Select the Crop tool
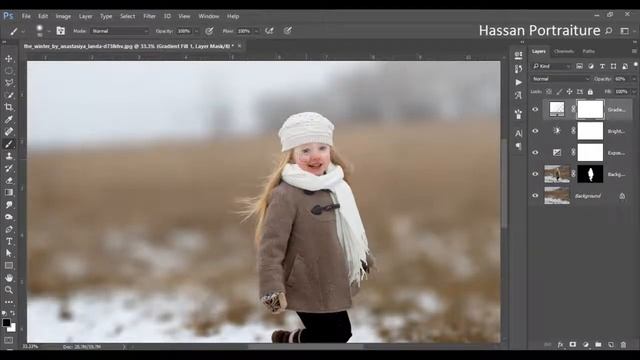Viewport: 640px width, 360px height. 9,107
